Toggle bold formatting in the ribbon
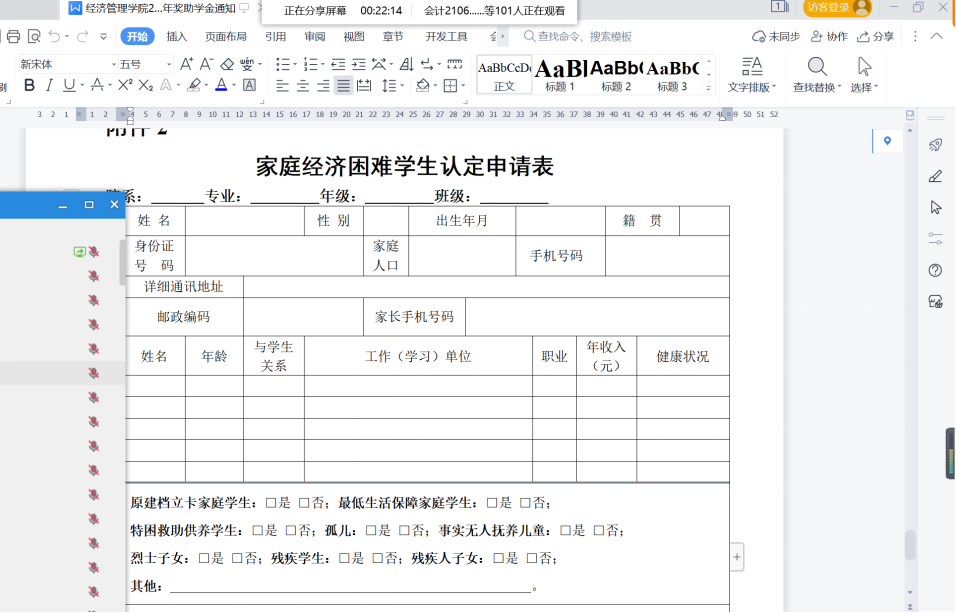The image size is (956, 613). coord(29,86)
